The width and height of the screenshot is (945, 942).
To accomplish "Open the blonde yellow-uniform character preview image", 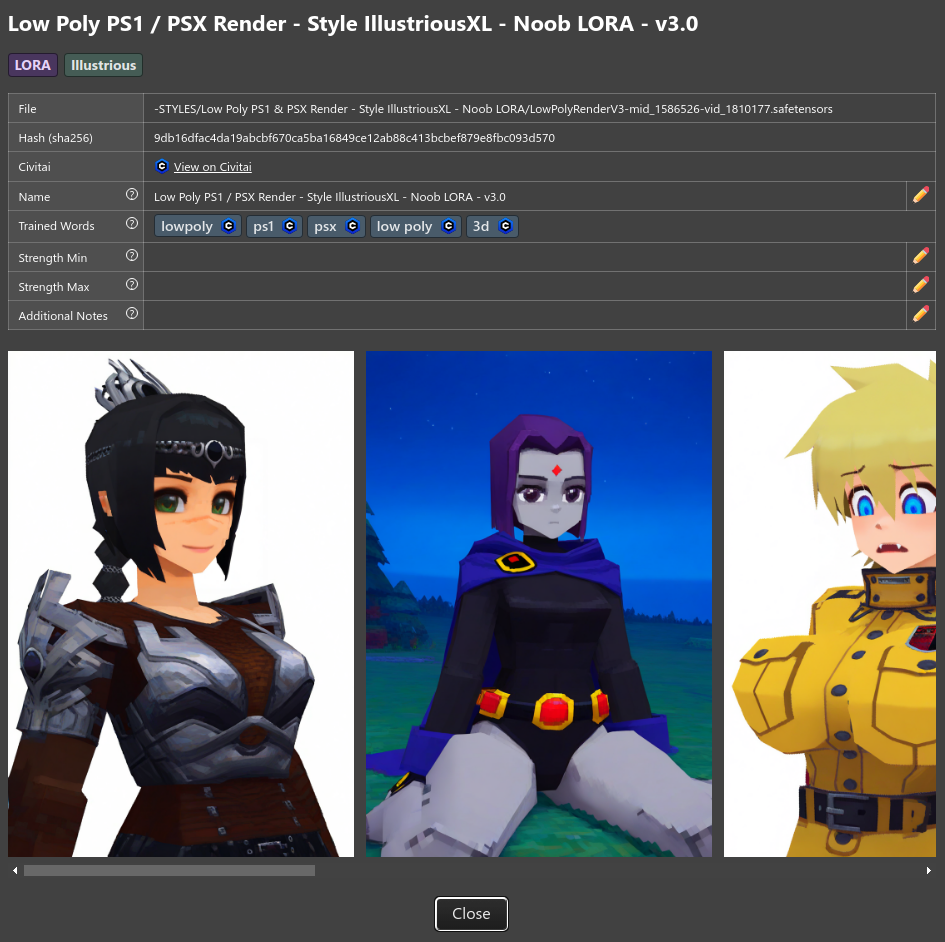I will (830, 604).
